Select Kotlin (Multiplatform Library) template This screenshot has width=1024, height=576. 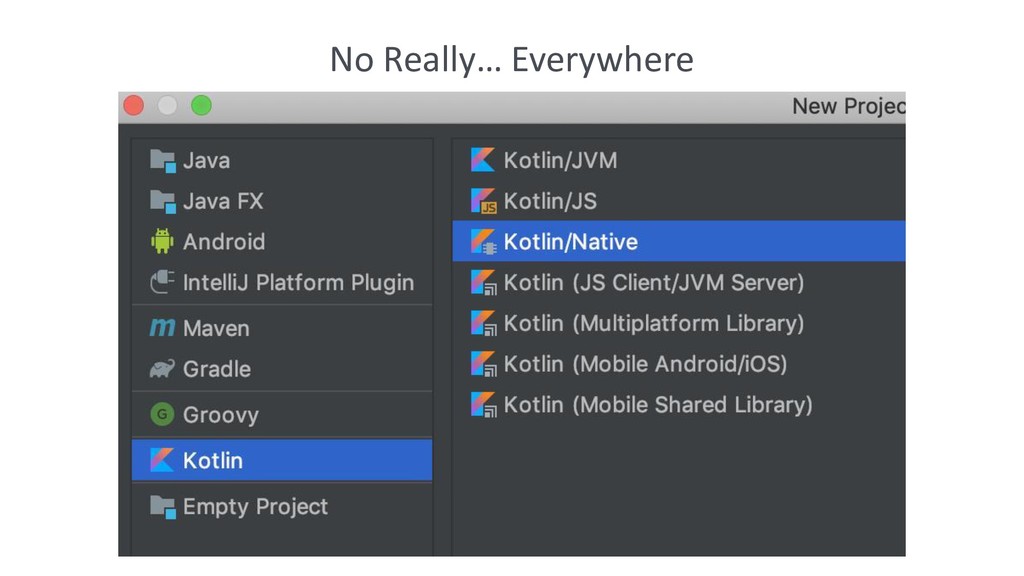click(x=679, y=323)
